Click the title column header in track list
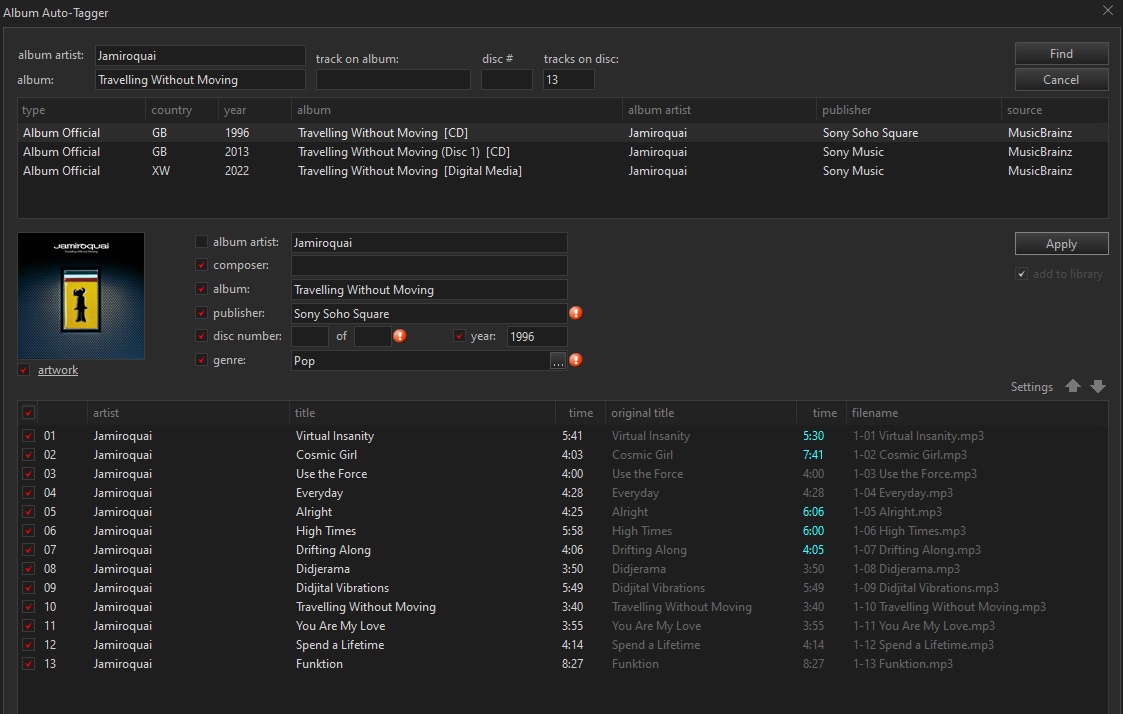This screenshot has width=1123, height=714. tap(305, 413)
